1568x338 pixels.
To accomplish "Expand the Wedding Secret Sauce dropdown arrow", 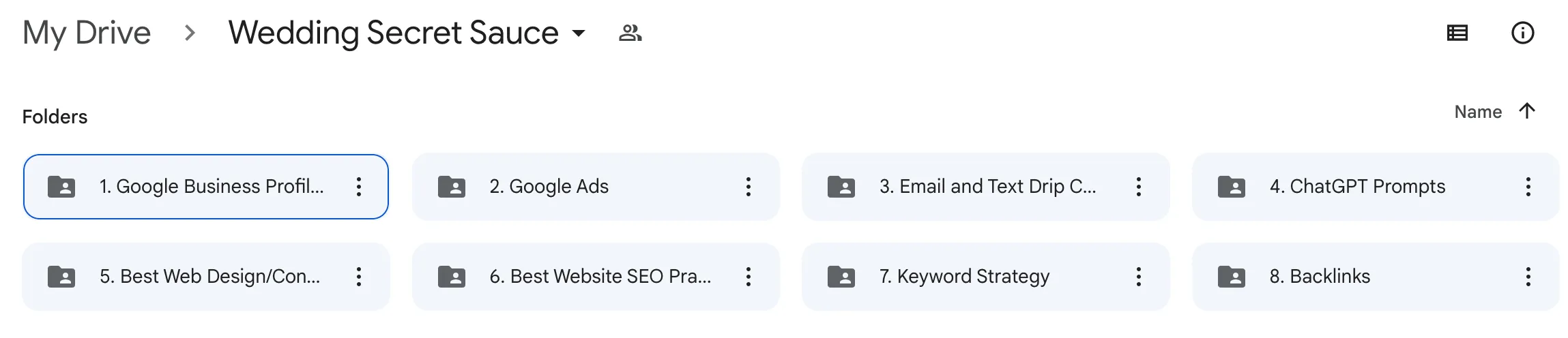I will (x=579, y=33).
